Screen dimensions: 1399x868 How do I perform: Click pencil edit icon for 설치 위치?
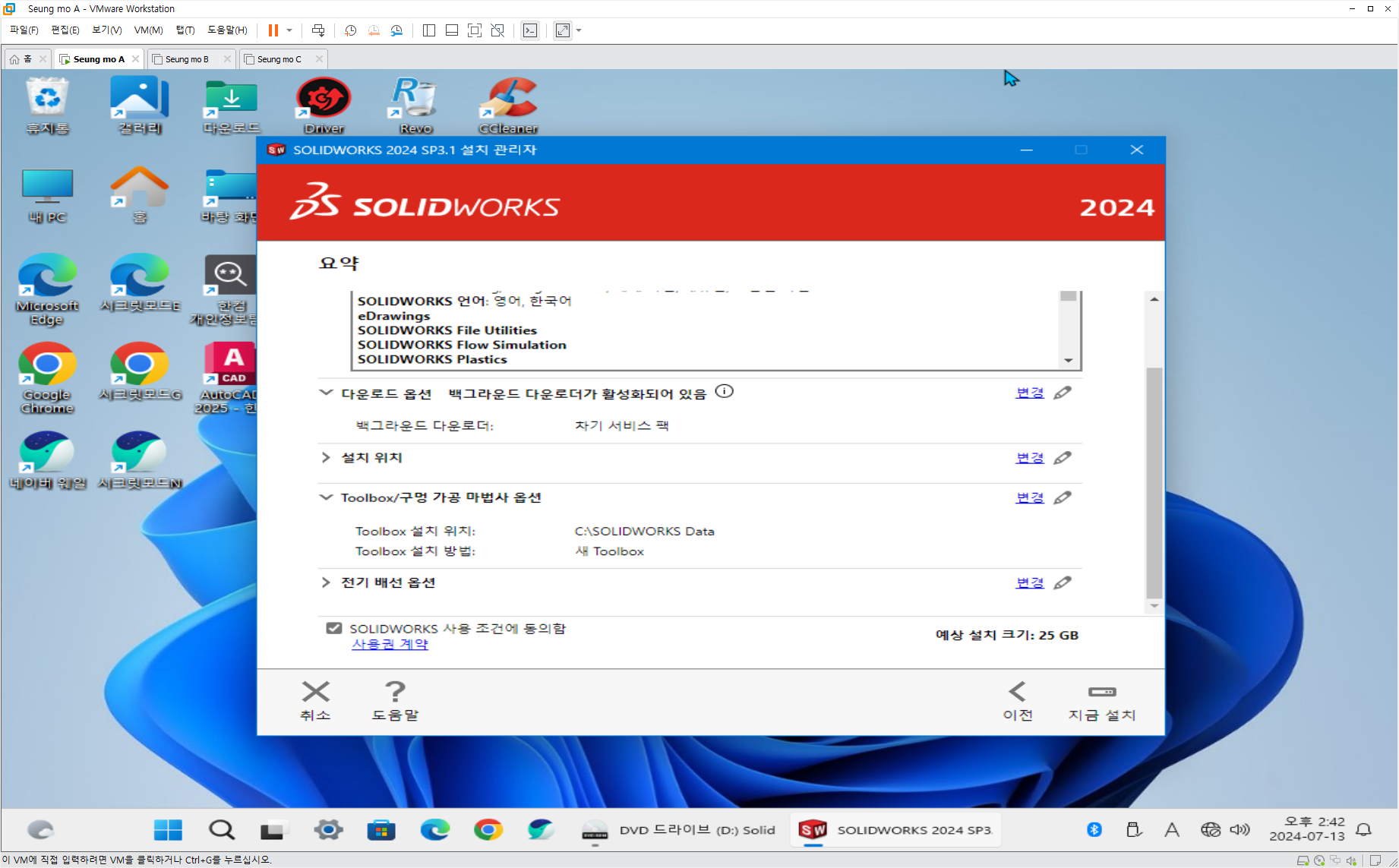coord(1063,458)
